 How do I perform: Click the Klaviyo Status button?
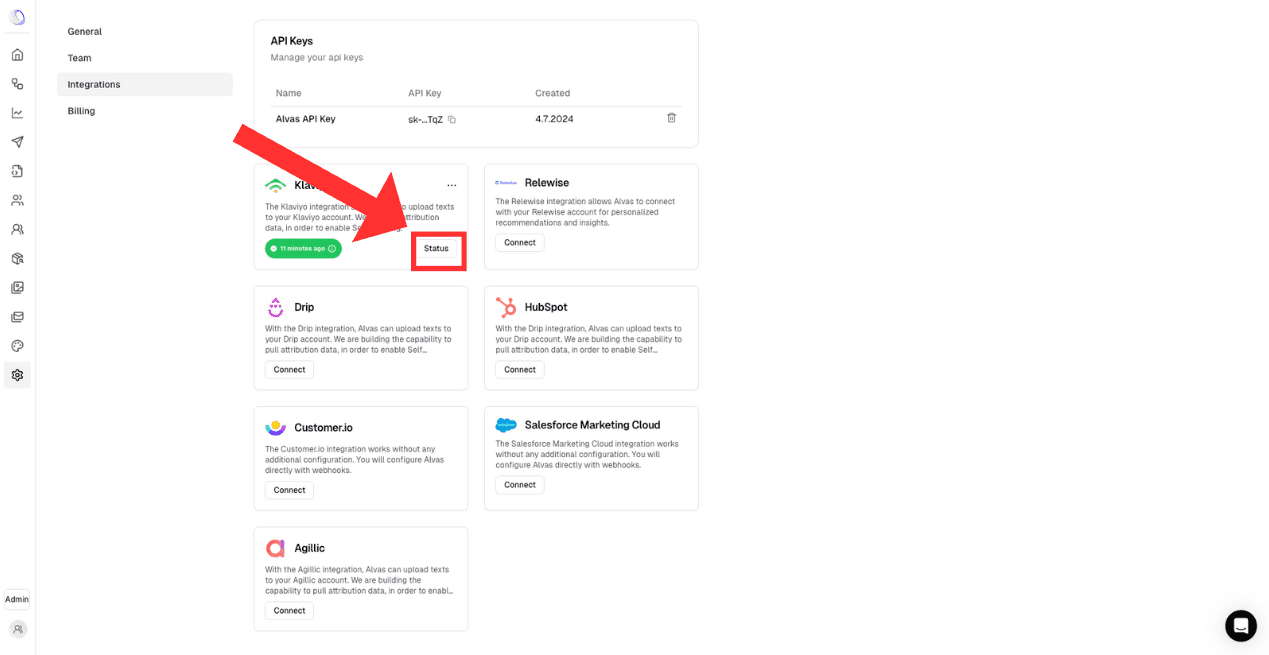pyautogui.click(x=436, y=249)
